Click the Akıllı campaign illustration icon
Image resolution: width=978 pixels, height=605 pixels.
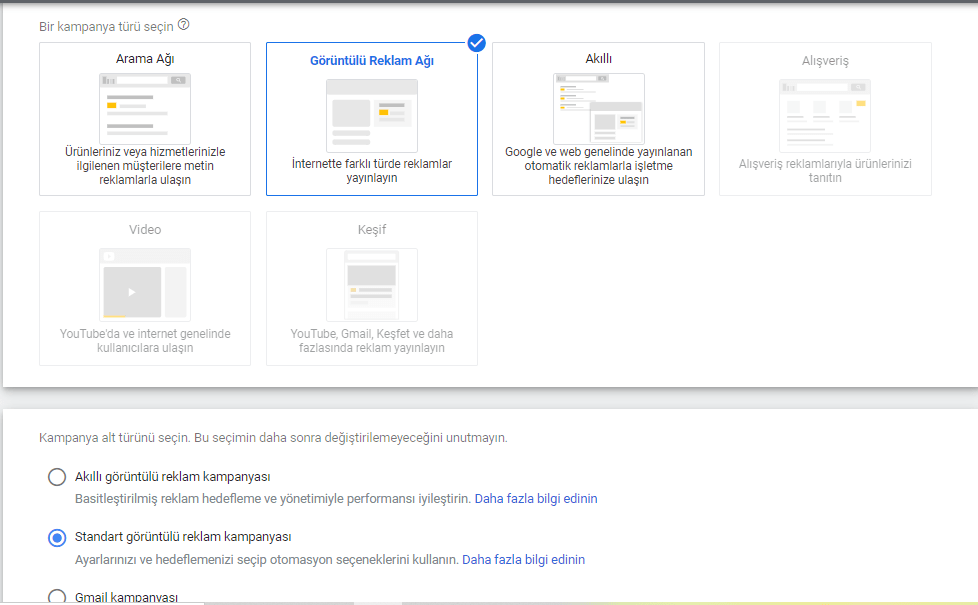click(598, 108)
